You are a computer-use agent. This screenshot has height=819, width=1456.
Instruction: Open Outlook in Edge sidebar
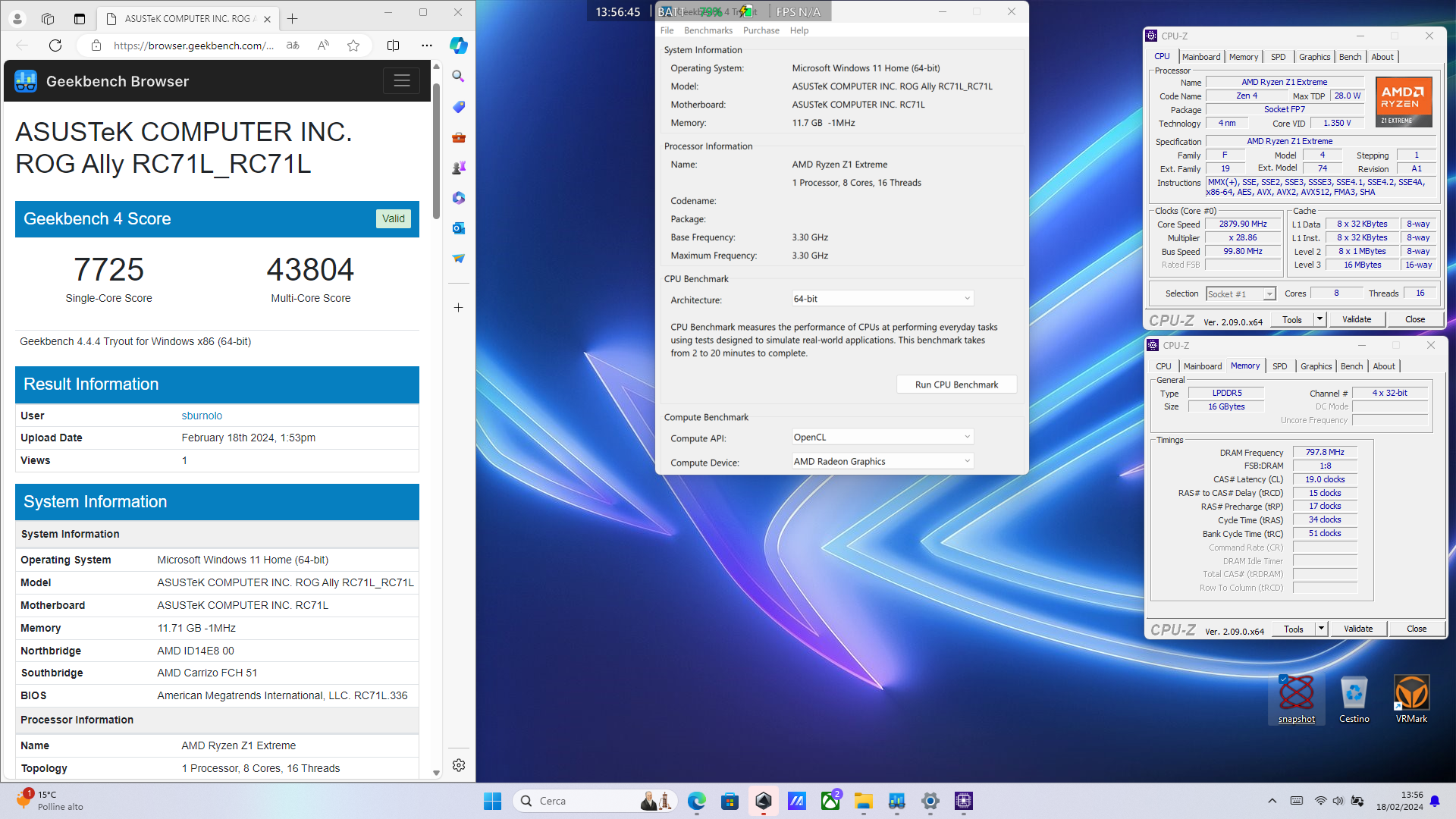458,228
